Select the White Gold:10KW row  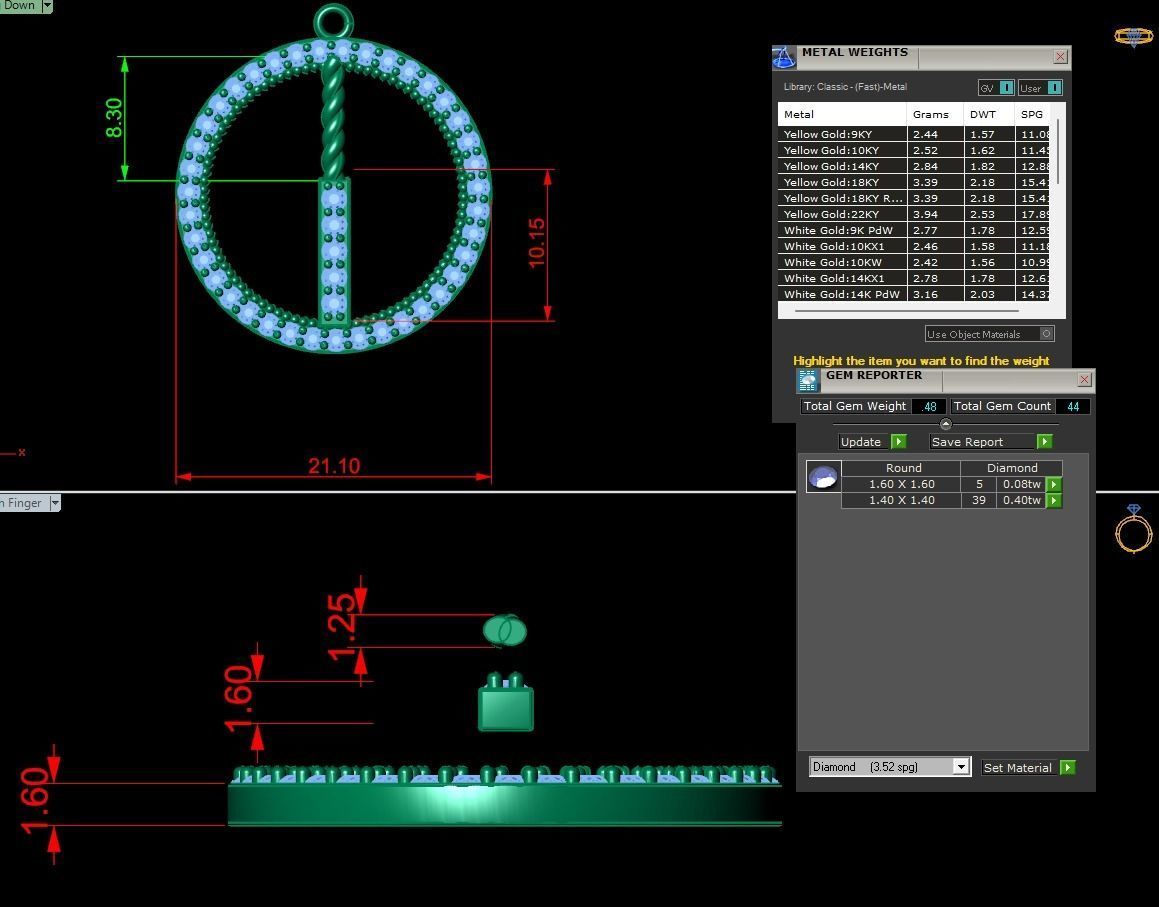coord(914,262)
